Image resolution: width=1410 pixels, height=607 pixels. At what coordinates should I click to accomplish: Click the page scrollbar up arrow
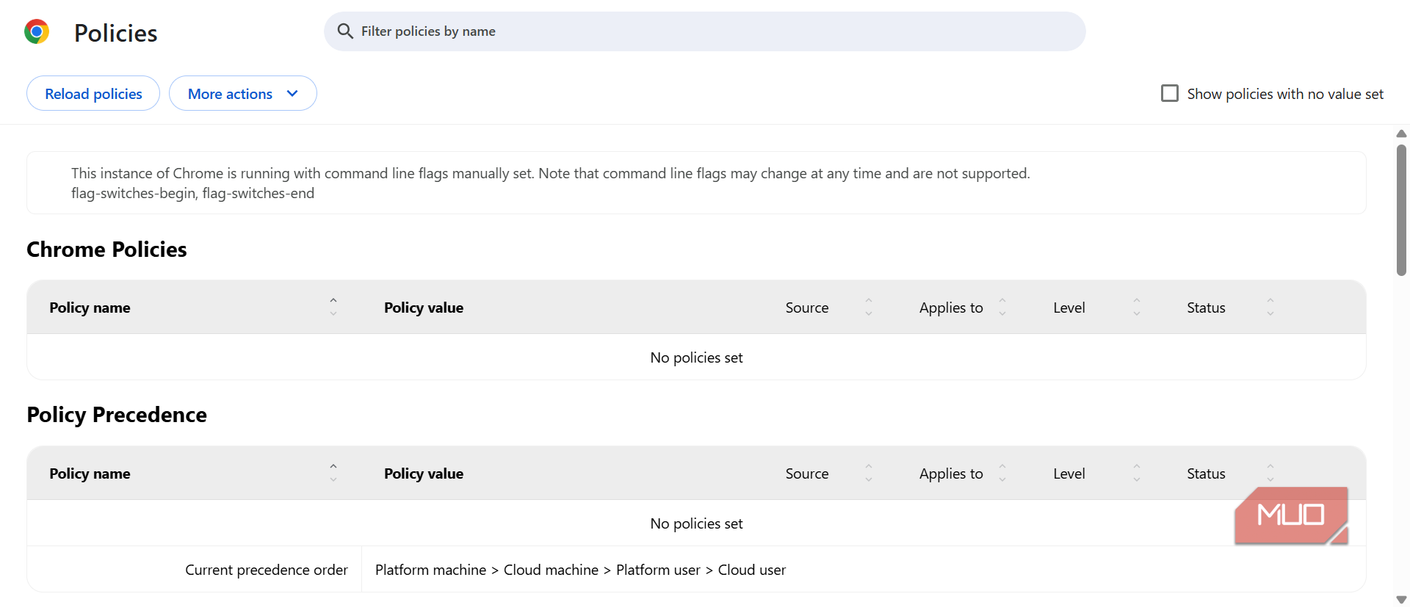click(x=1401, y=134)
